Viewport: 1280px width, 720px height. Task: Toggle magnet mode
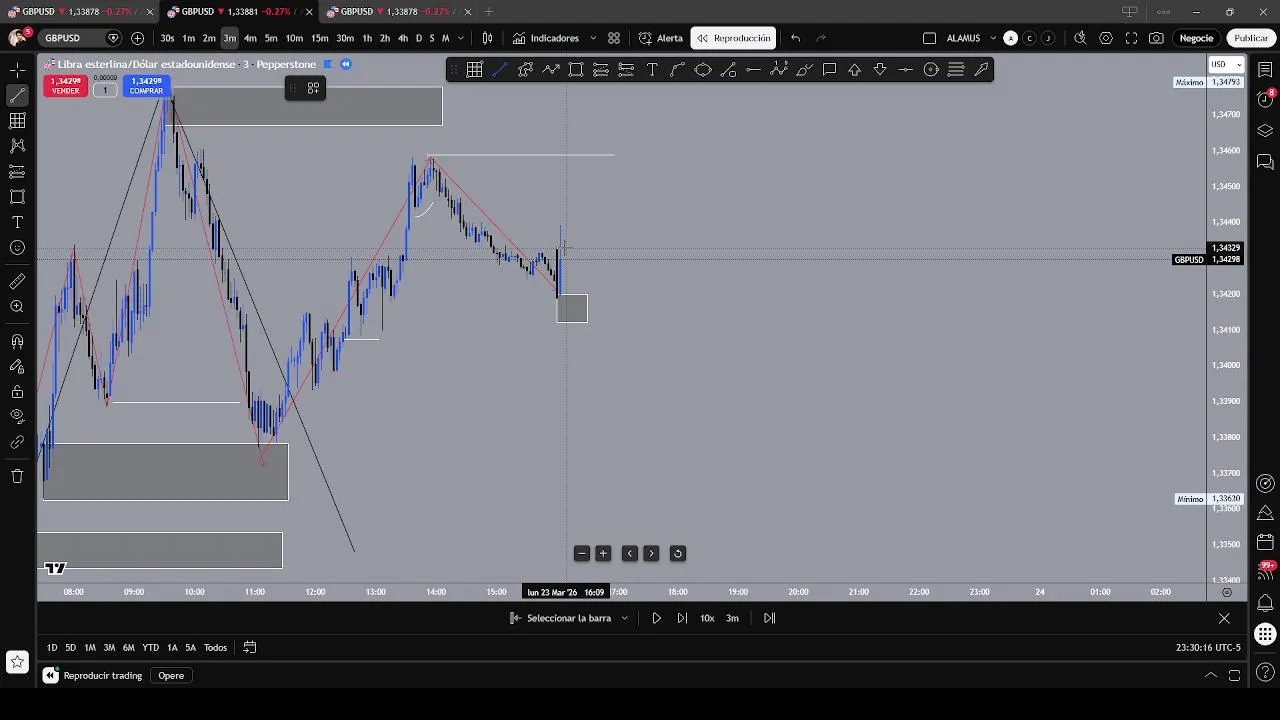click(x=17, y=341)
